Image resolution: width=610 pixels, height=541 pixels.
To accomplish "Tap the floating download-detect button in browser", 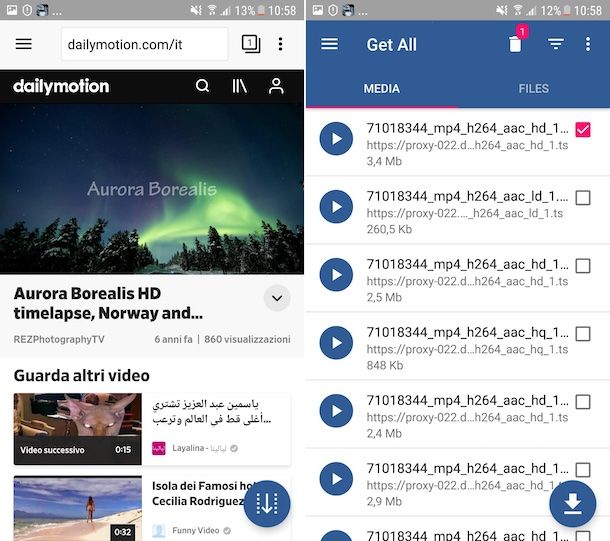I will pyautogui.click(x=267, y=504).
